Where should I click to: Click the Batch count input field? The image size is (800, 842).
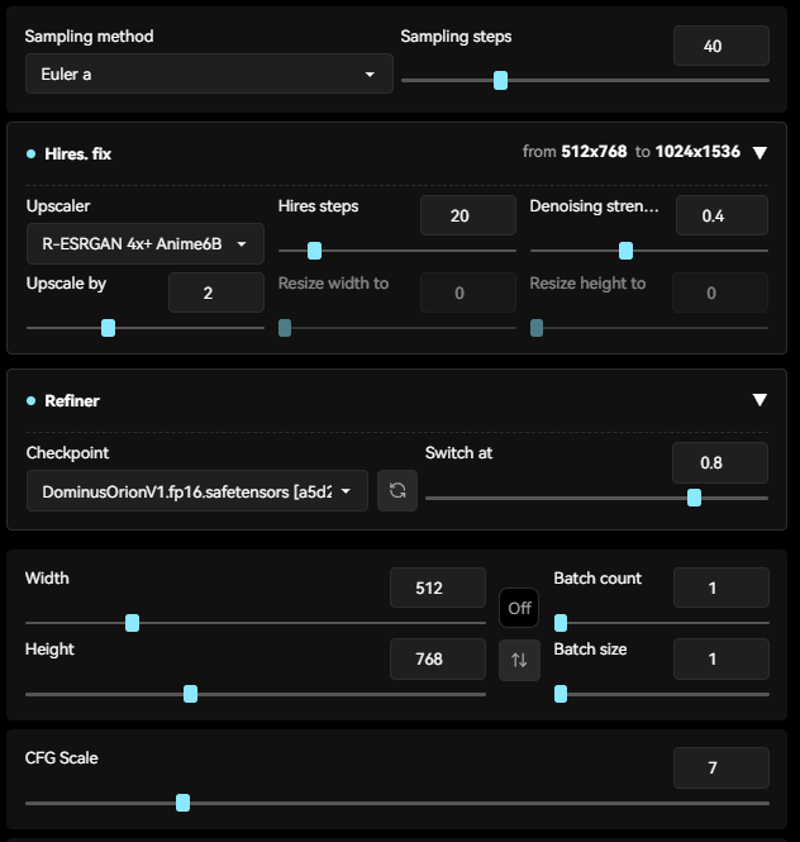[720, 588]
